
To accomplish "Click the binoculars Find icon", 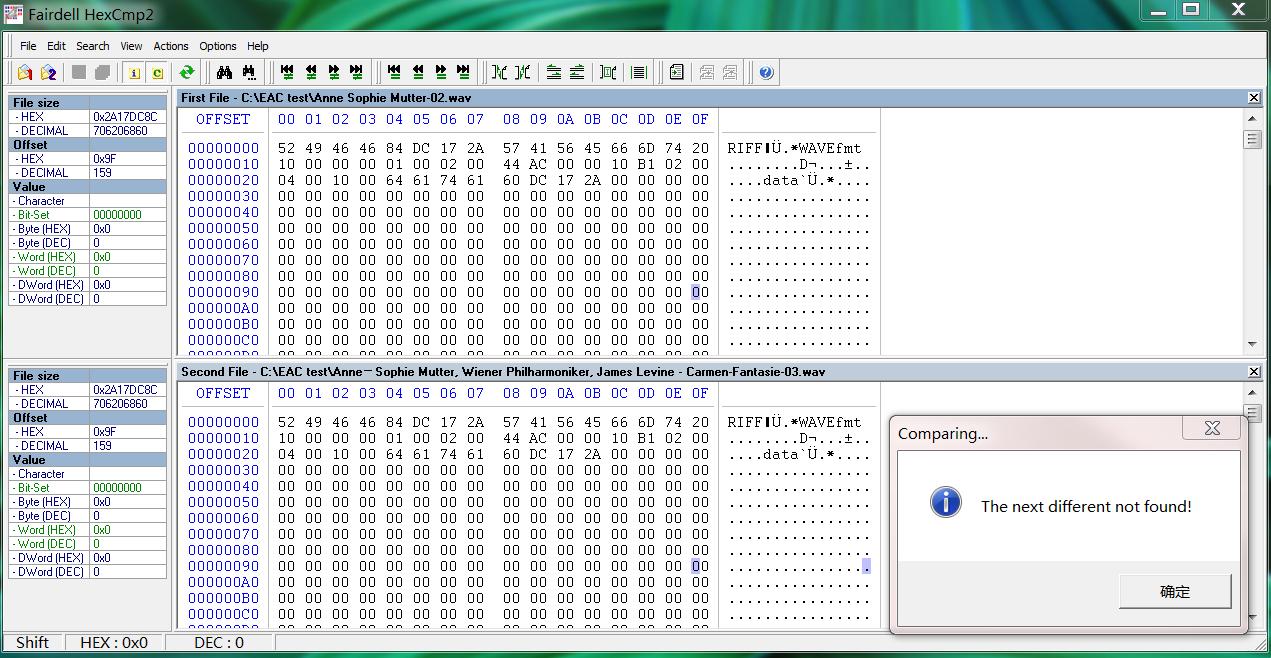I will point(224,72).
